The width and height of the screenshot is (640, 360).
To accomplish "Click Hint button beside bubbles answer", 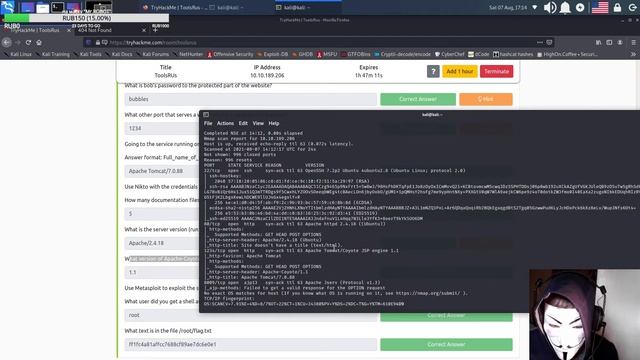I will click(x=486, y=99).
